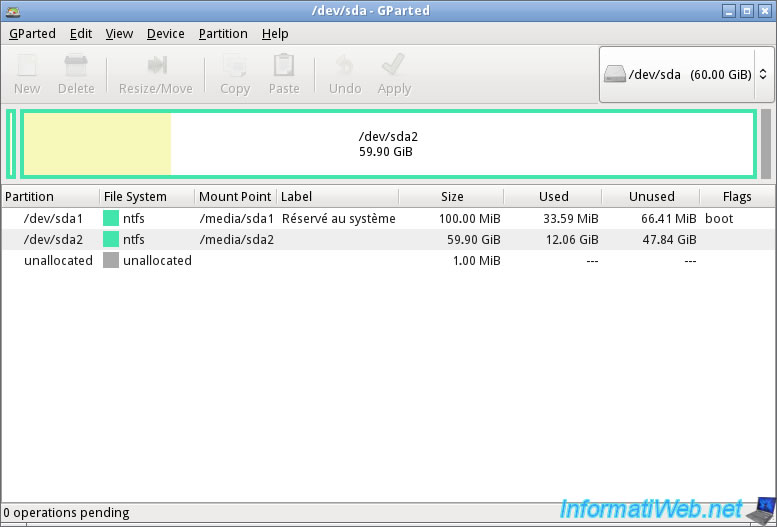Click the Copy partition toolbar icon
Screen dimensions: 777x527
234,65
